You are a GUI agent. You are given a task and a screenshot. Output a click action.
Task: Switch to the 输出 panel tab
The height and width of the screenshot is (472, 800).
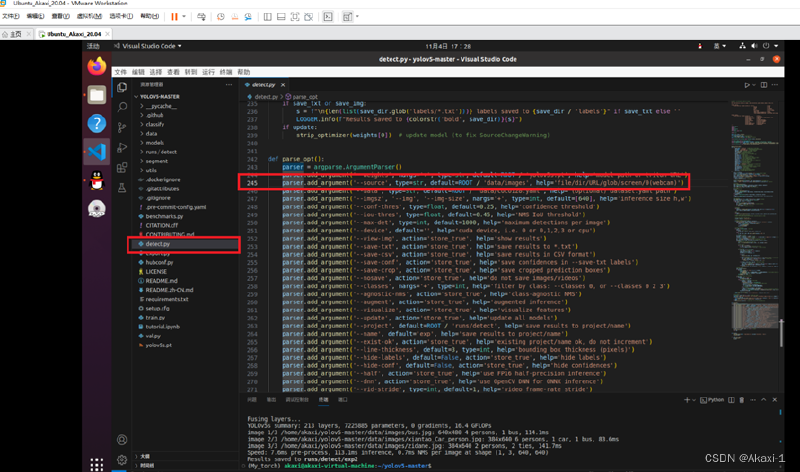(271, 400)
